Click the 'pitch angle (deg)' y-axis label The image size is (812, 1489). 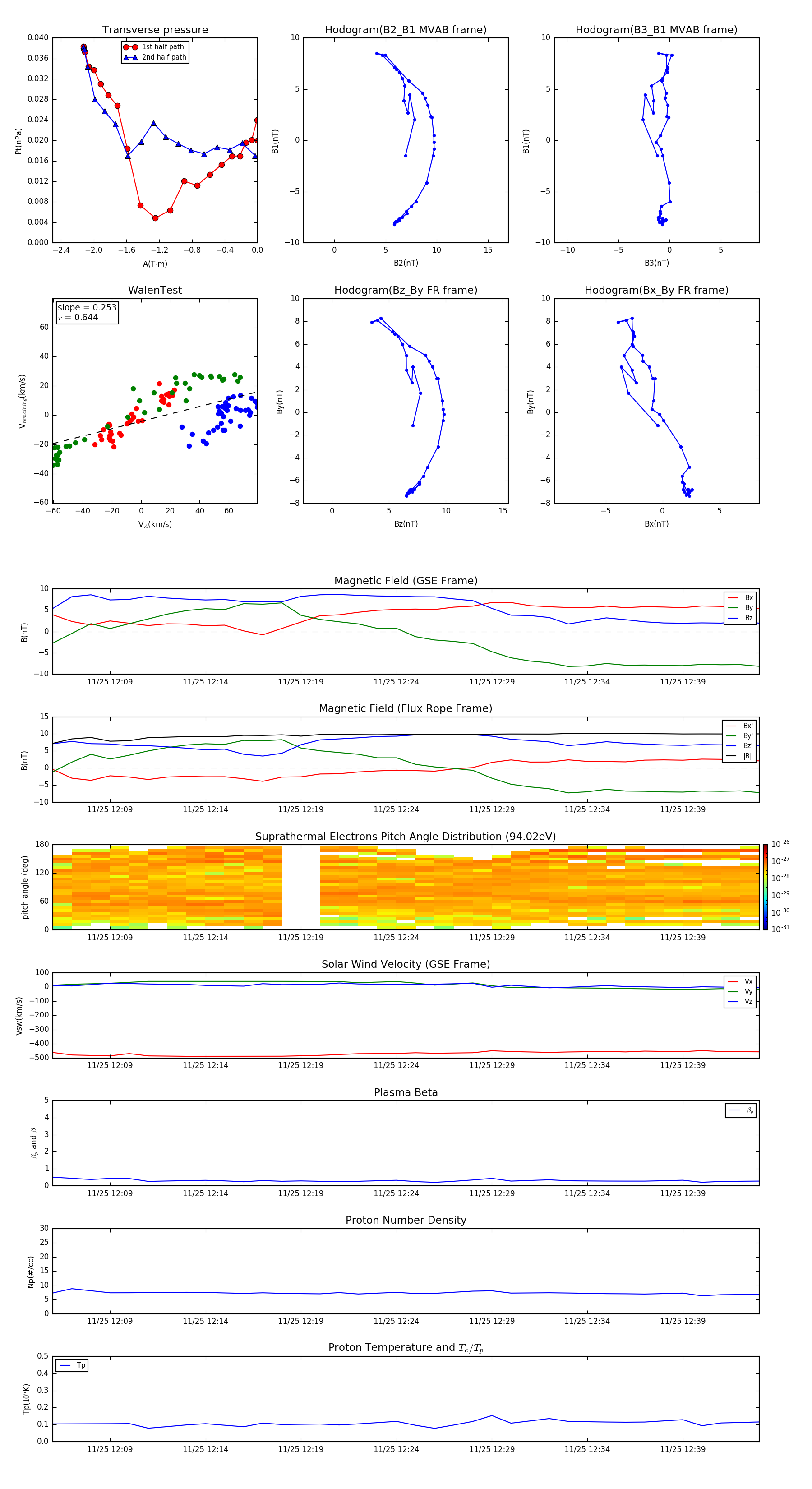click(x=25, y=887)
